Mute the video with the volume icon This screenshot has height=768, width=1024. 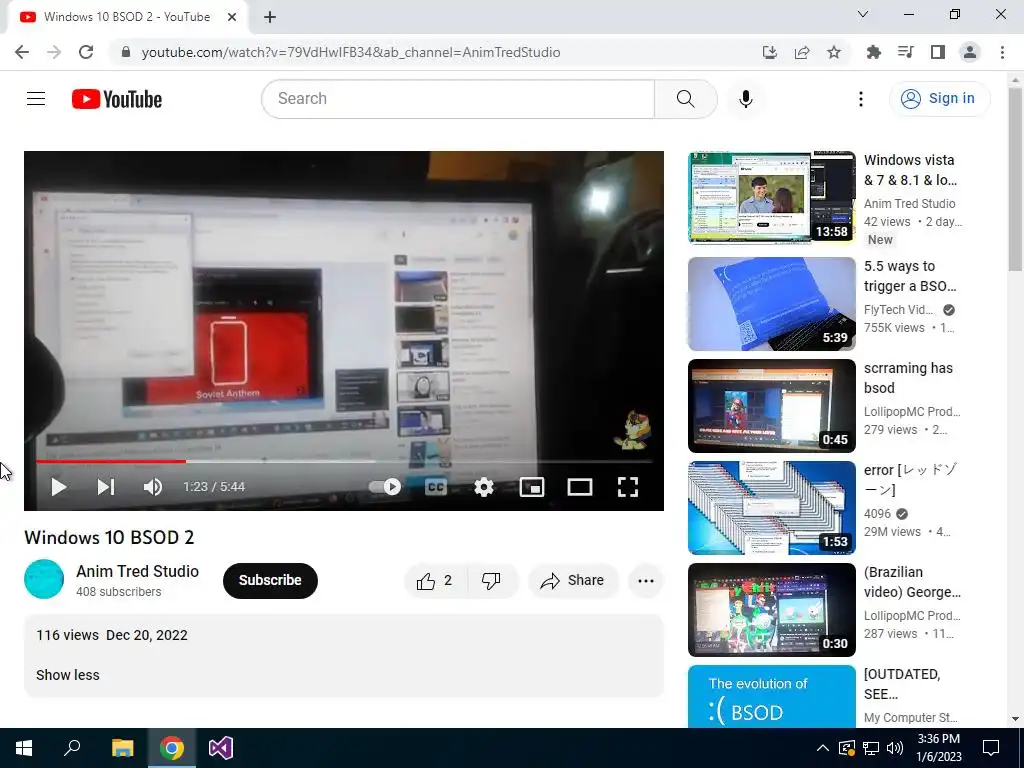pos(153,487)
